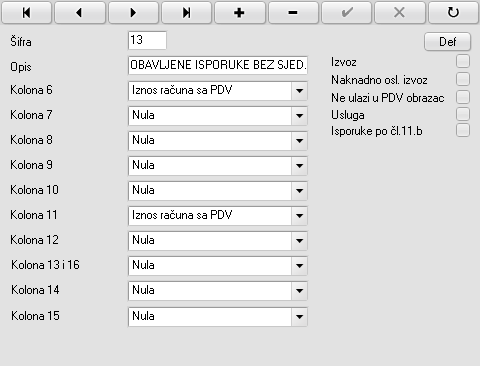Screen dimensions: 480x366
Task: Check Isporuke po čl.11.b box
Action: coord(463,130)
